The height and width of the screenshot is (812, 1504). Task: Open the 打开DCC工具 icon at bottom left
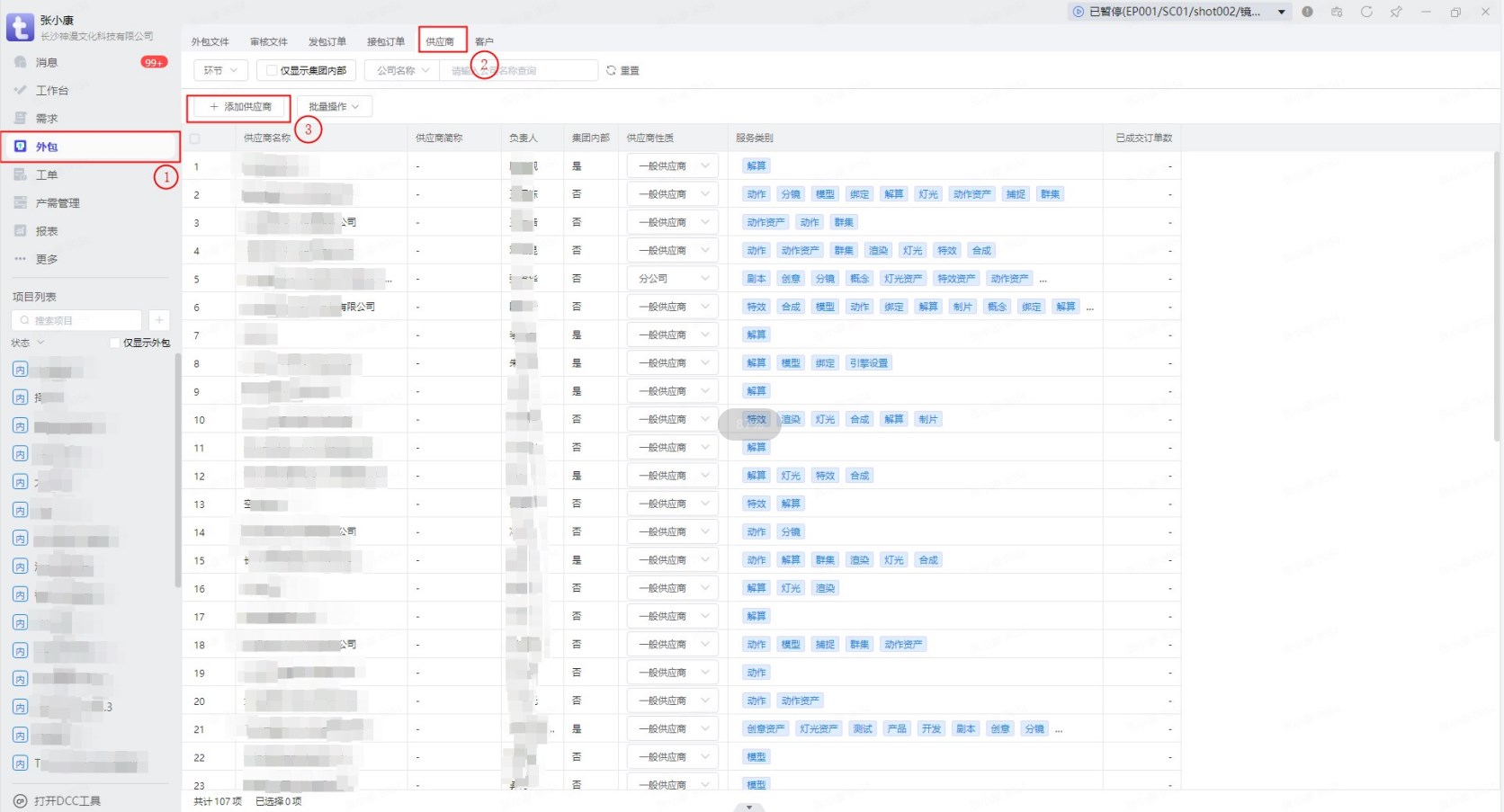pos(20,800)
